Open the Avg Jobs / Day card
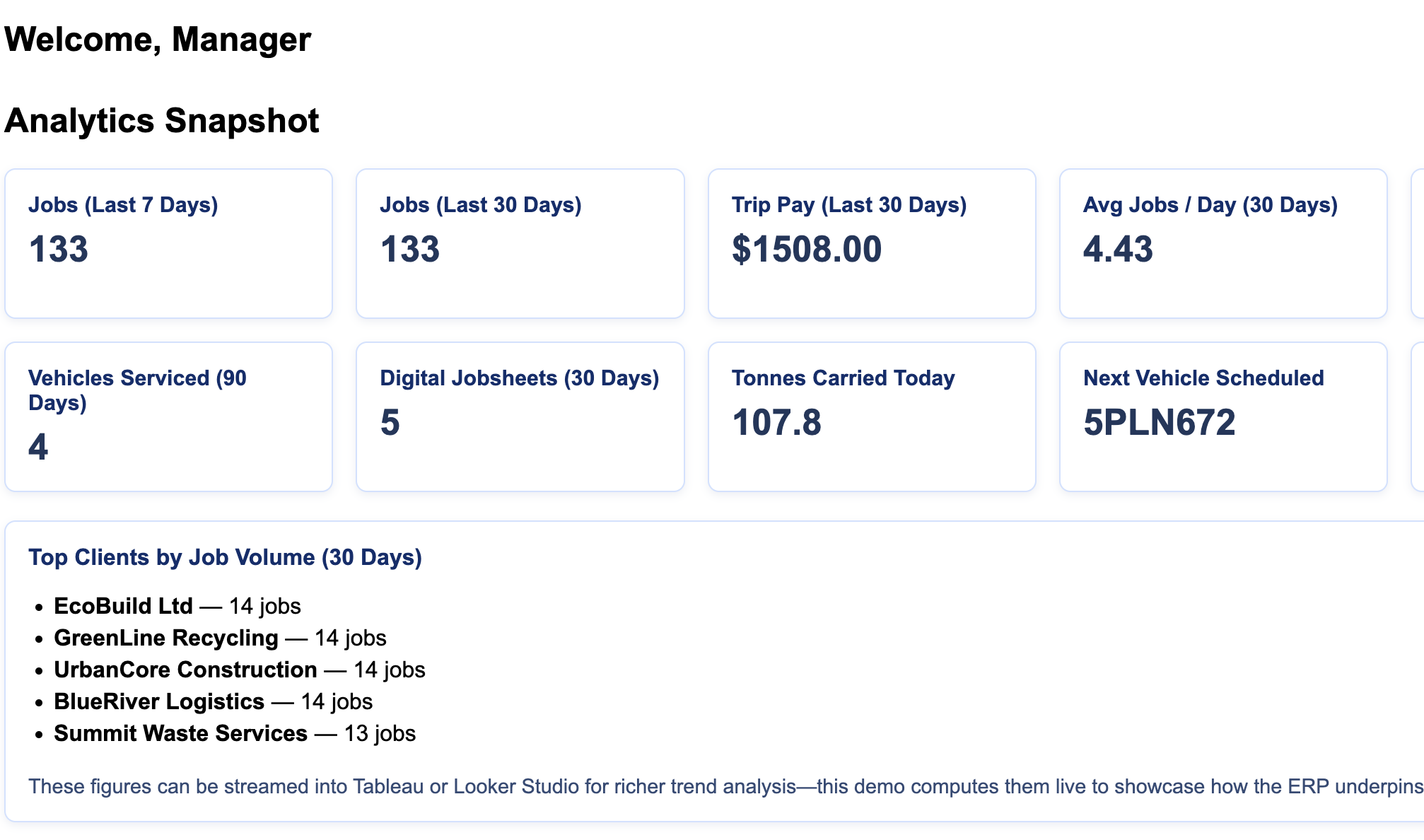 tap(1222, 243)
